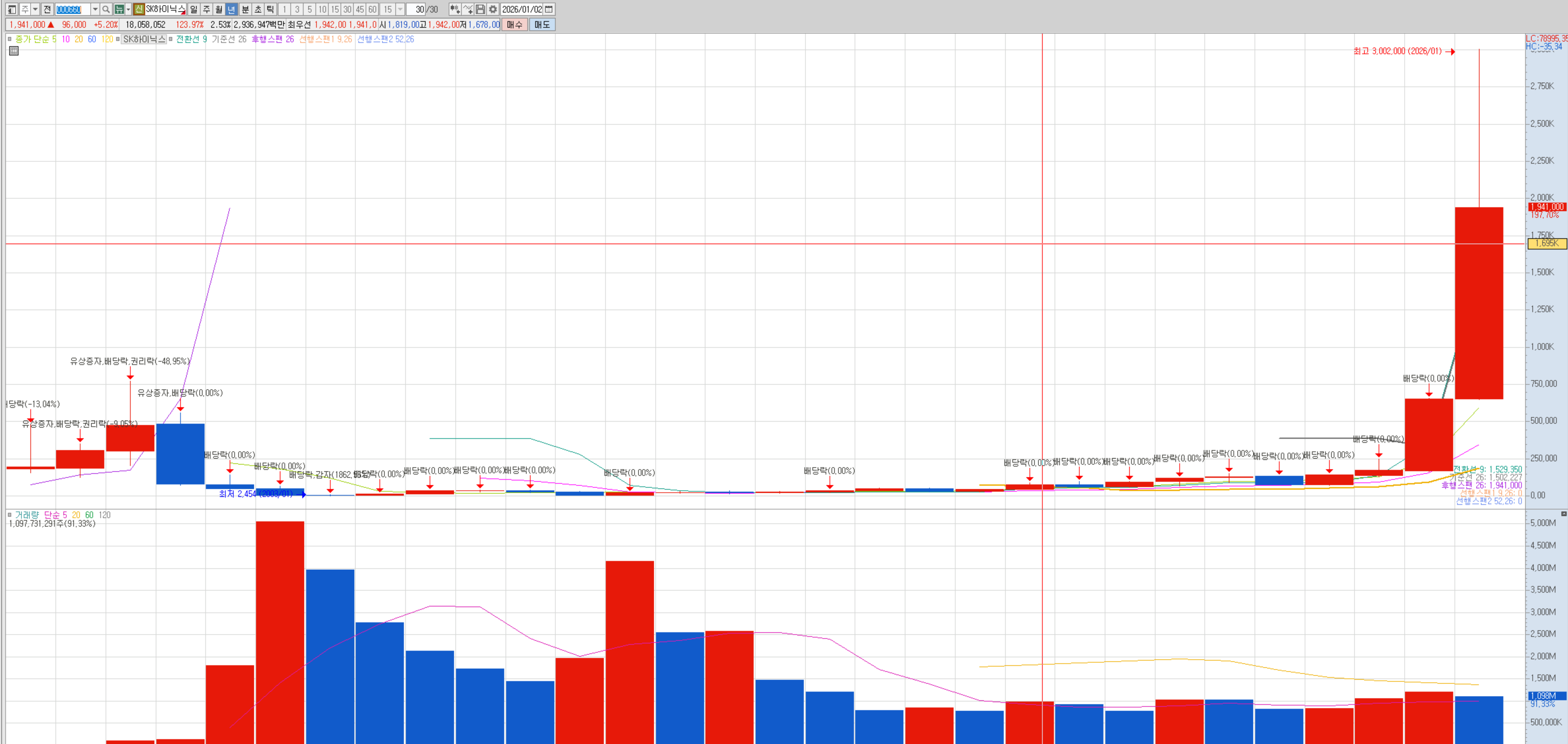Click the 최고 3,002,000 (2026/01) label
This screenshot has height=744, width=1568.
1398,51
